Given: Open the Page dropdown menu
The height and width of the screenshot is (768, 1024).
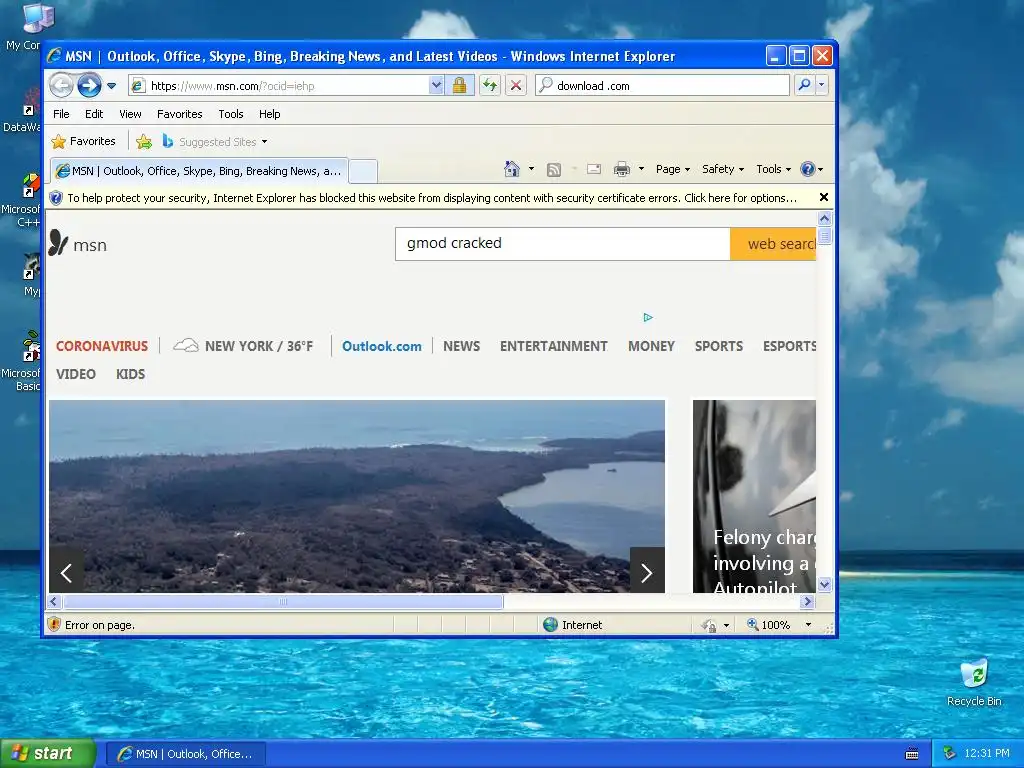Looking at the screenshot, I should tap(673, 169).
